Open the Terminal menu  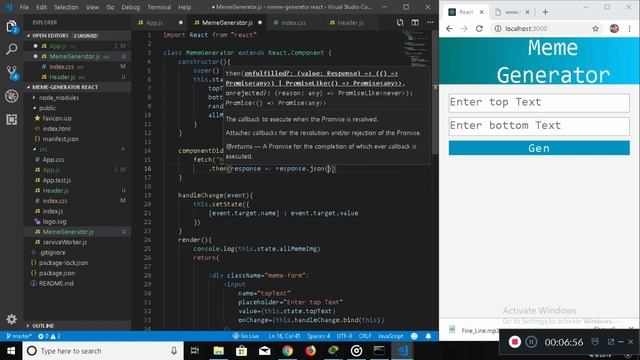(159, 7)
